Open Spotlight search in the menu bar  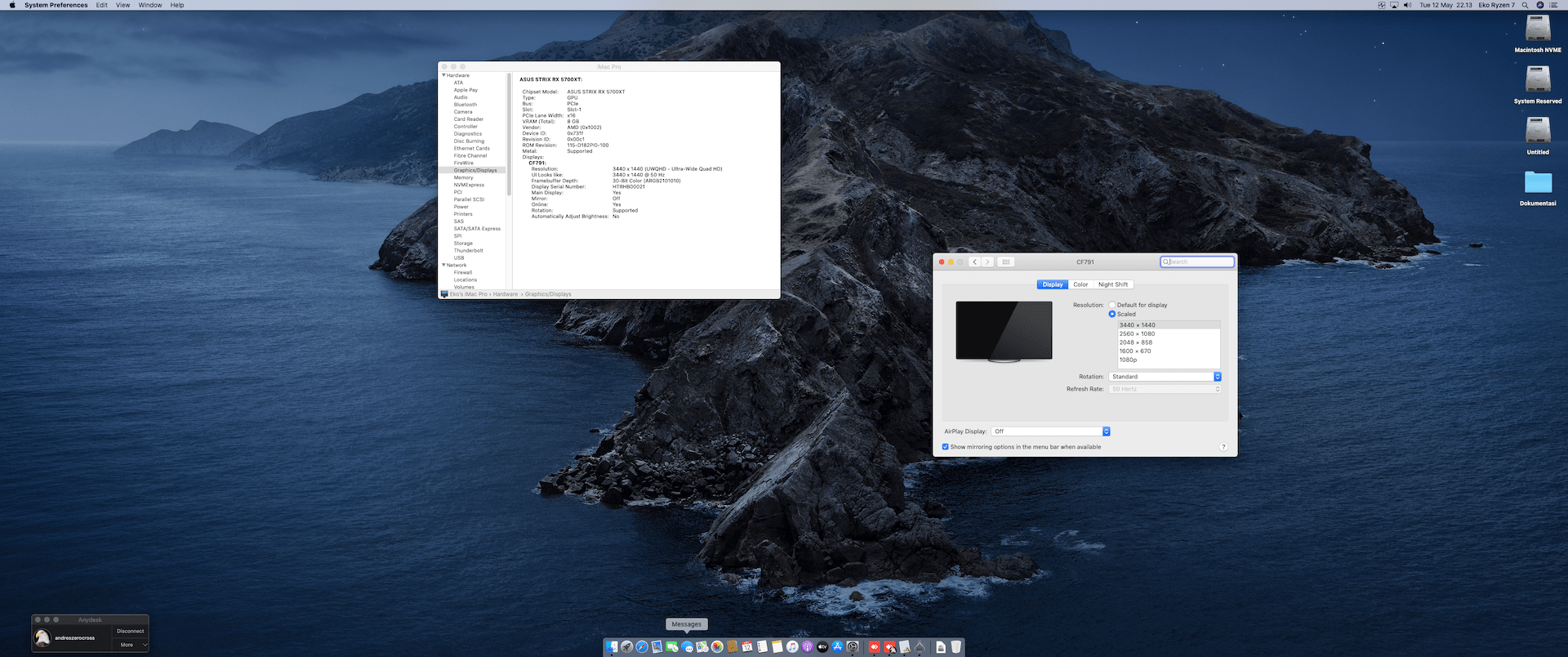(x=1525, y=5)
